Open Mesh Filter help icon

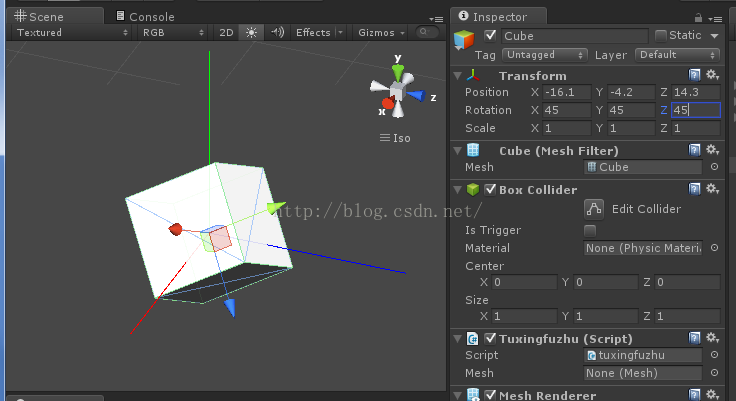(694, 150)
